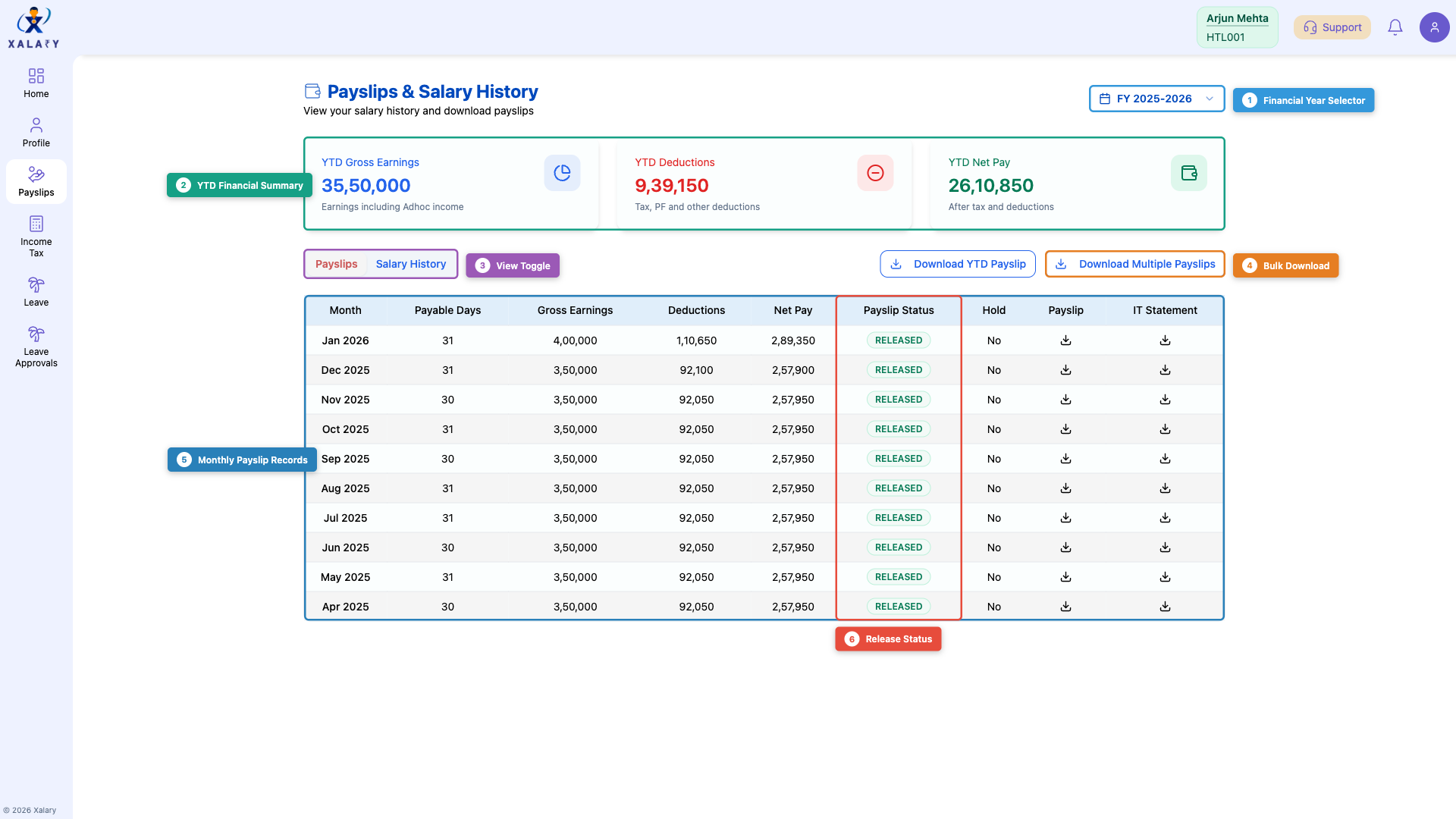
Task: Expand the financial year selector chevron
Action: [1209, 99]
